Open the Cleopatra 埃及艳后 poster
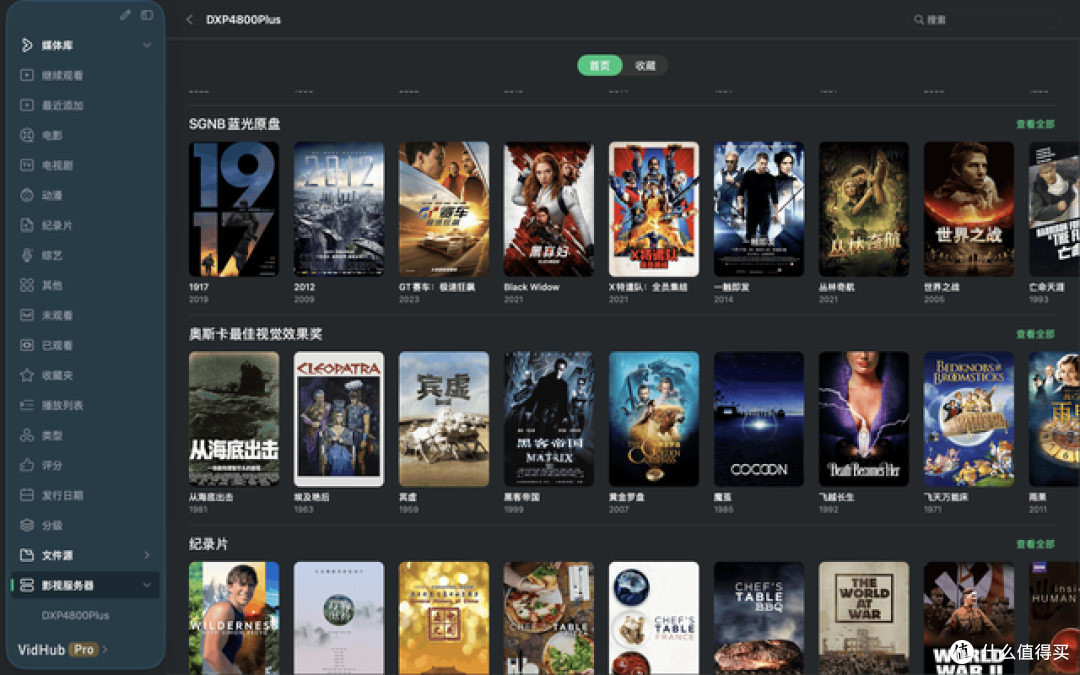 [x=339, y=419]
